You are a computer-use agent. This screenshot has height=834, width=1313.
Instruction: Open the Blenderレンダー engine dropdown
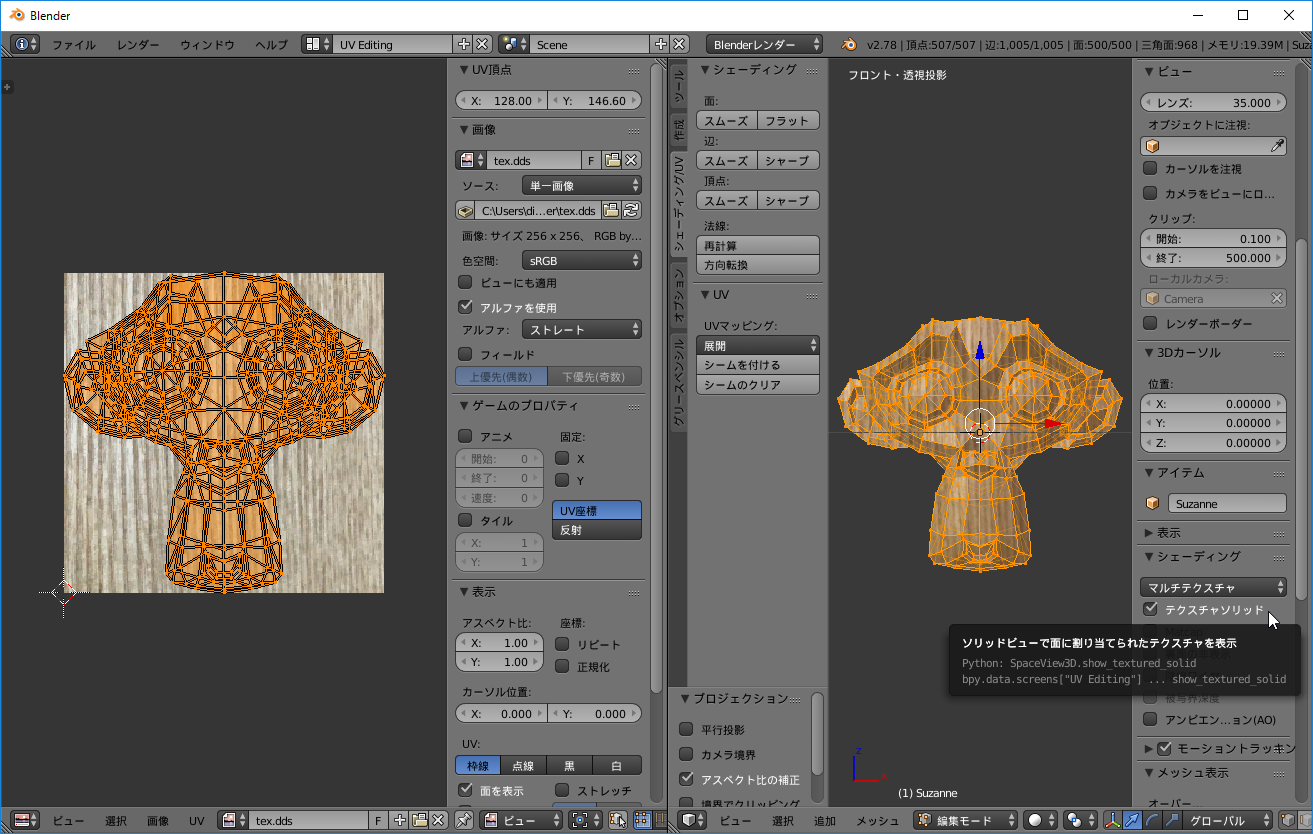coord(765,44)
